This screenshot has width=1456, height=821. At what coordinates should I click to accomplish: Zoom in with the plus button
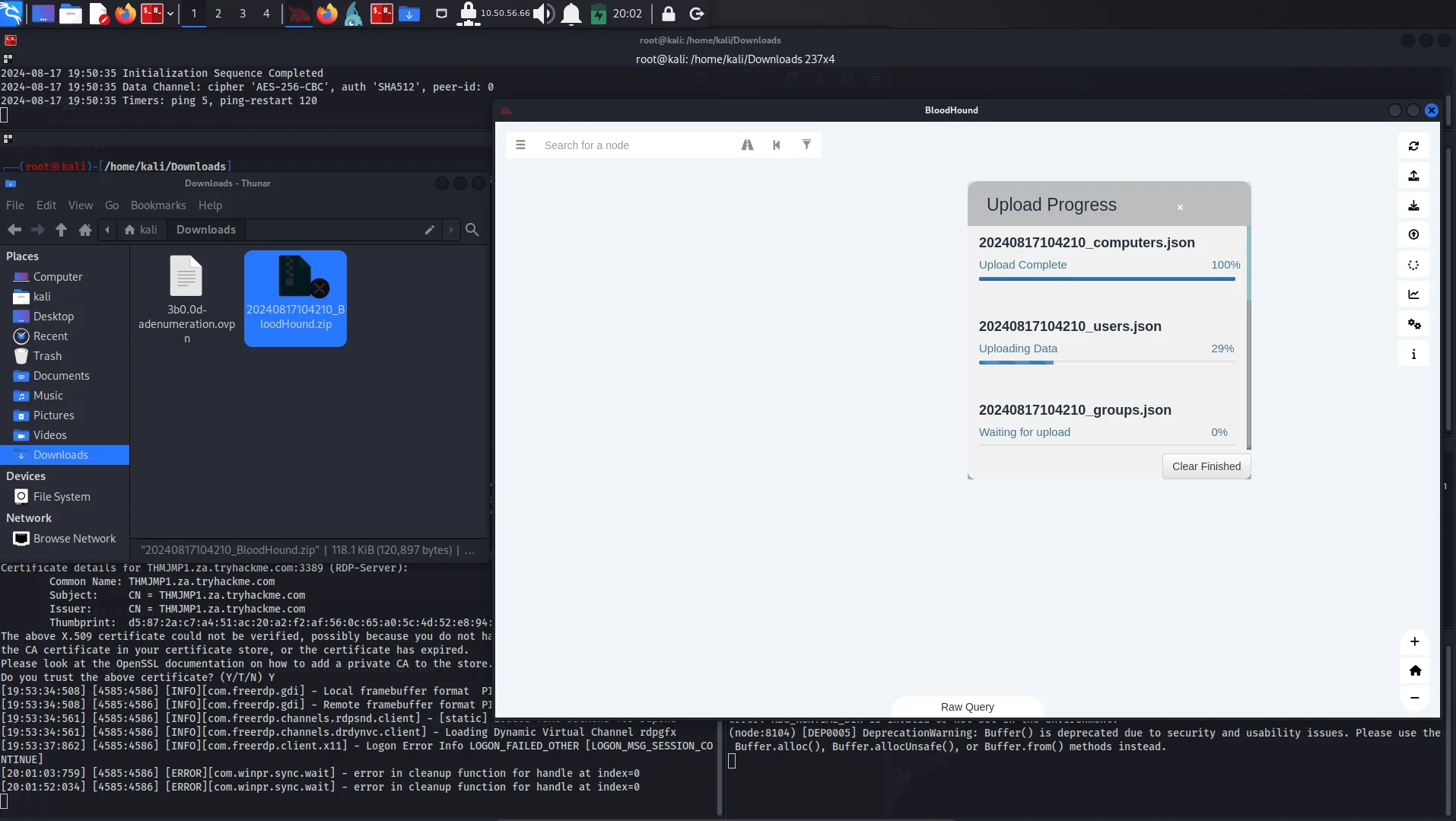1414,641
